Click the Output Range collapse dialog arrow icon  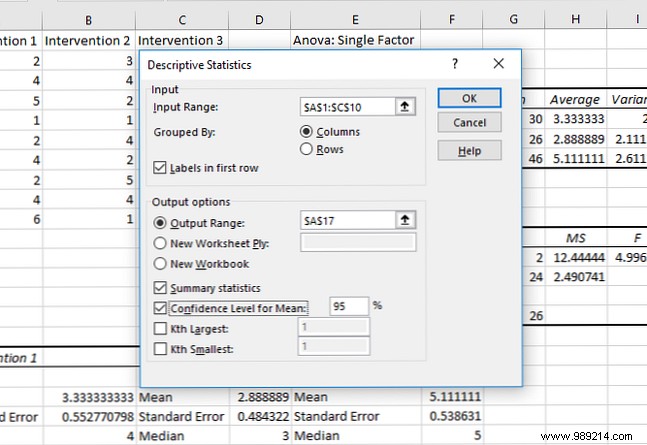(x=405, y=220)
